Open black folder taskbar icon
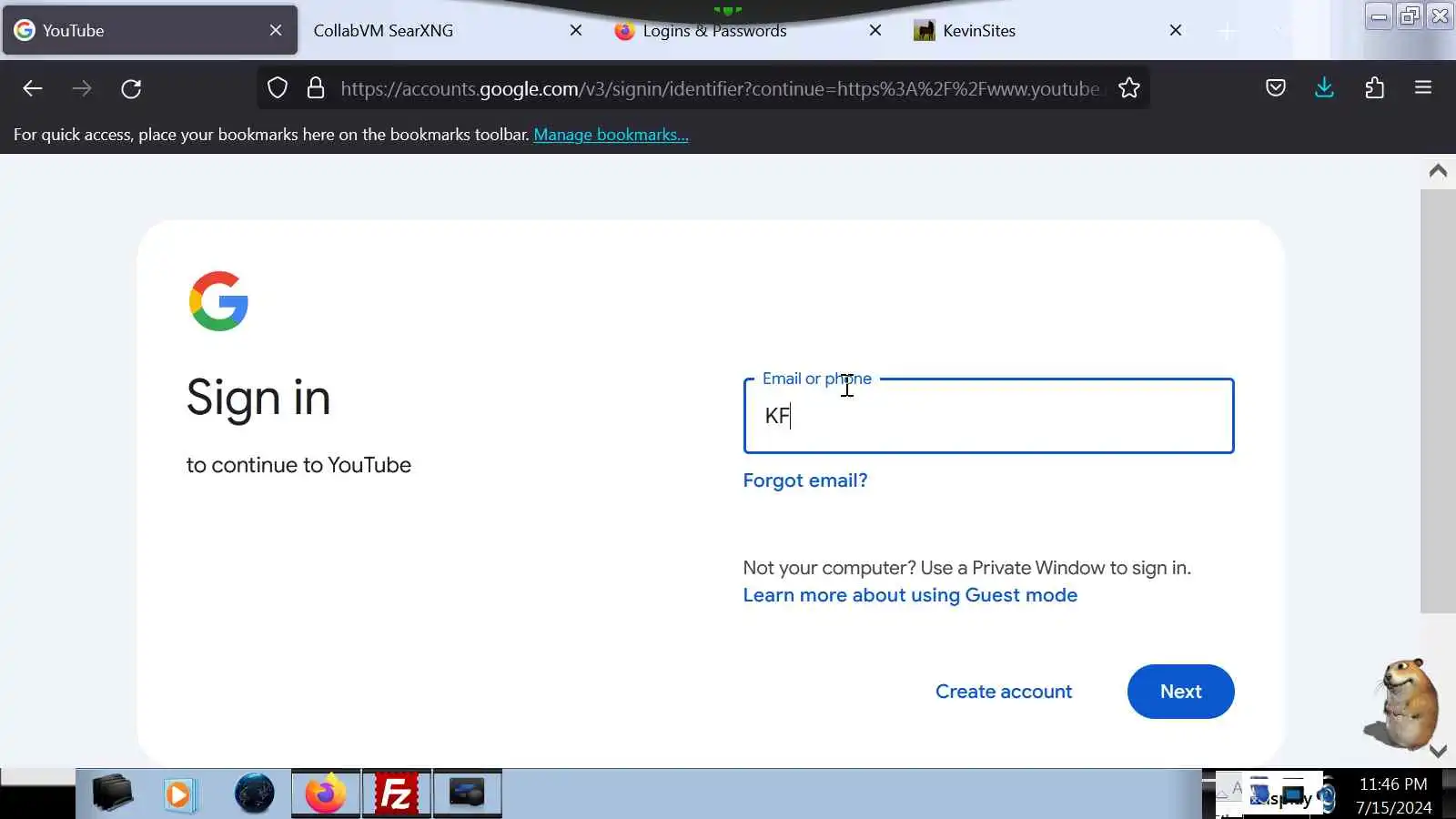 (x=112, y=794)
